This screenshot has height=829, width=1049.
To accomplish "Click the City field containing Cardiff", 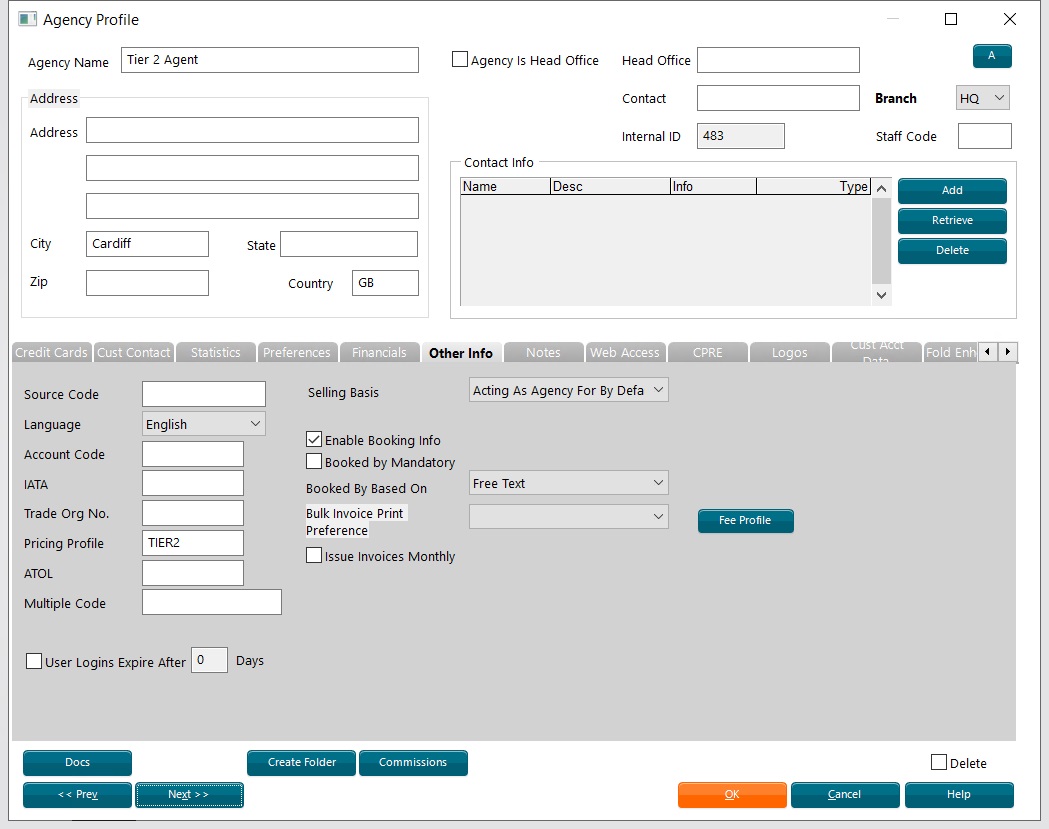I will pos(147,244).
